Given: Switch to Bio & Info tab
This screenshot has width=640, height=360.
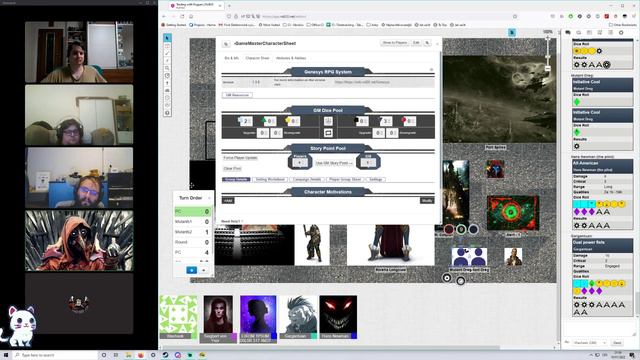Looking at the screenshot, I should click(231, 58).
